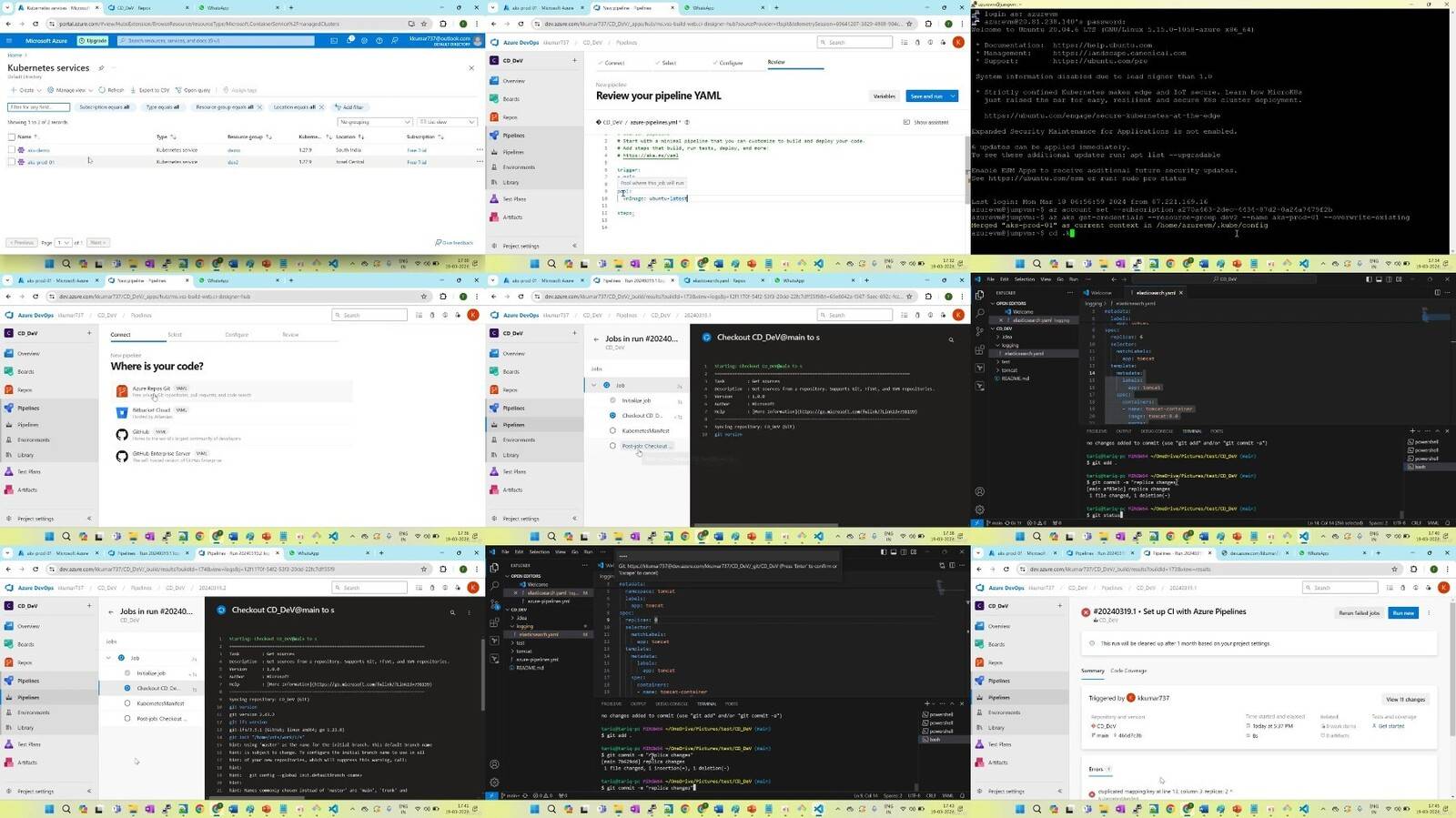This screenshot has width=1456, height=818.
Task: Select Configure tab on 'Where is your code?' page
Action: point(237,335)
